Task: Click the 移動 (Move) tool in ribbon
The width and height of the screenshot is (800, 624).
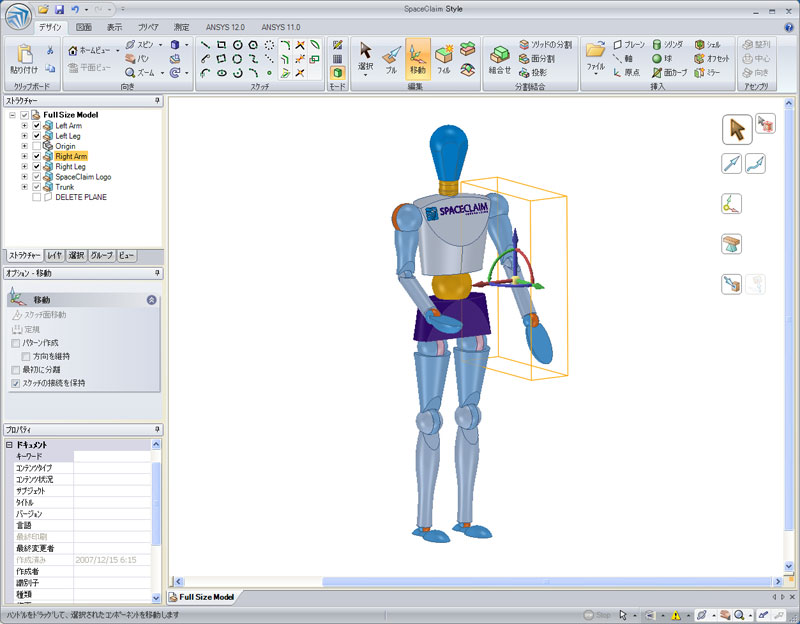Action: coord(417,58)
